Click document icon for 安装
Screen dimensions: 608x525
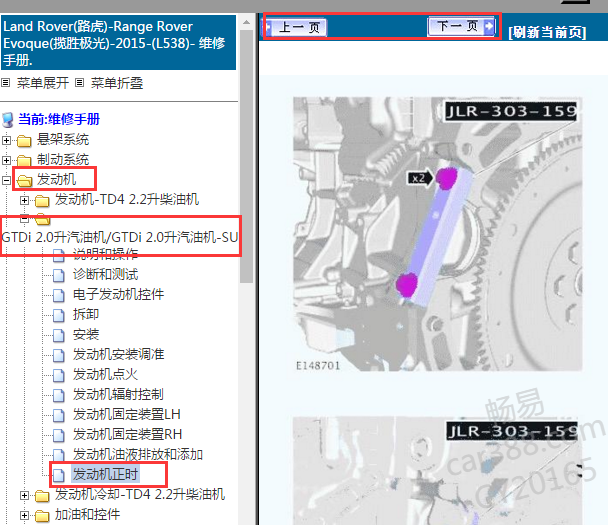point(59,335)
